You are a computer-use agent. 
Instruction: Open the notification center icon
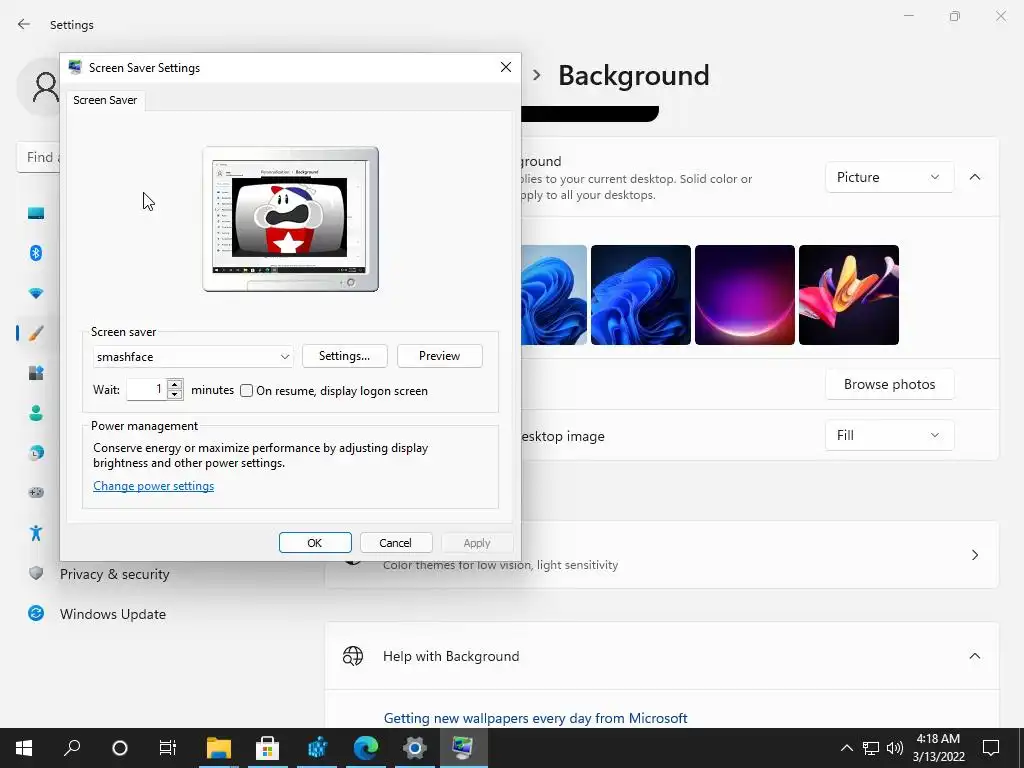(991, 748)
